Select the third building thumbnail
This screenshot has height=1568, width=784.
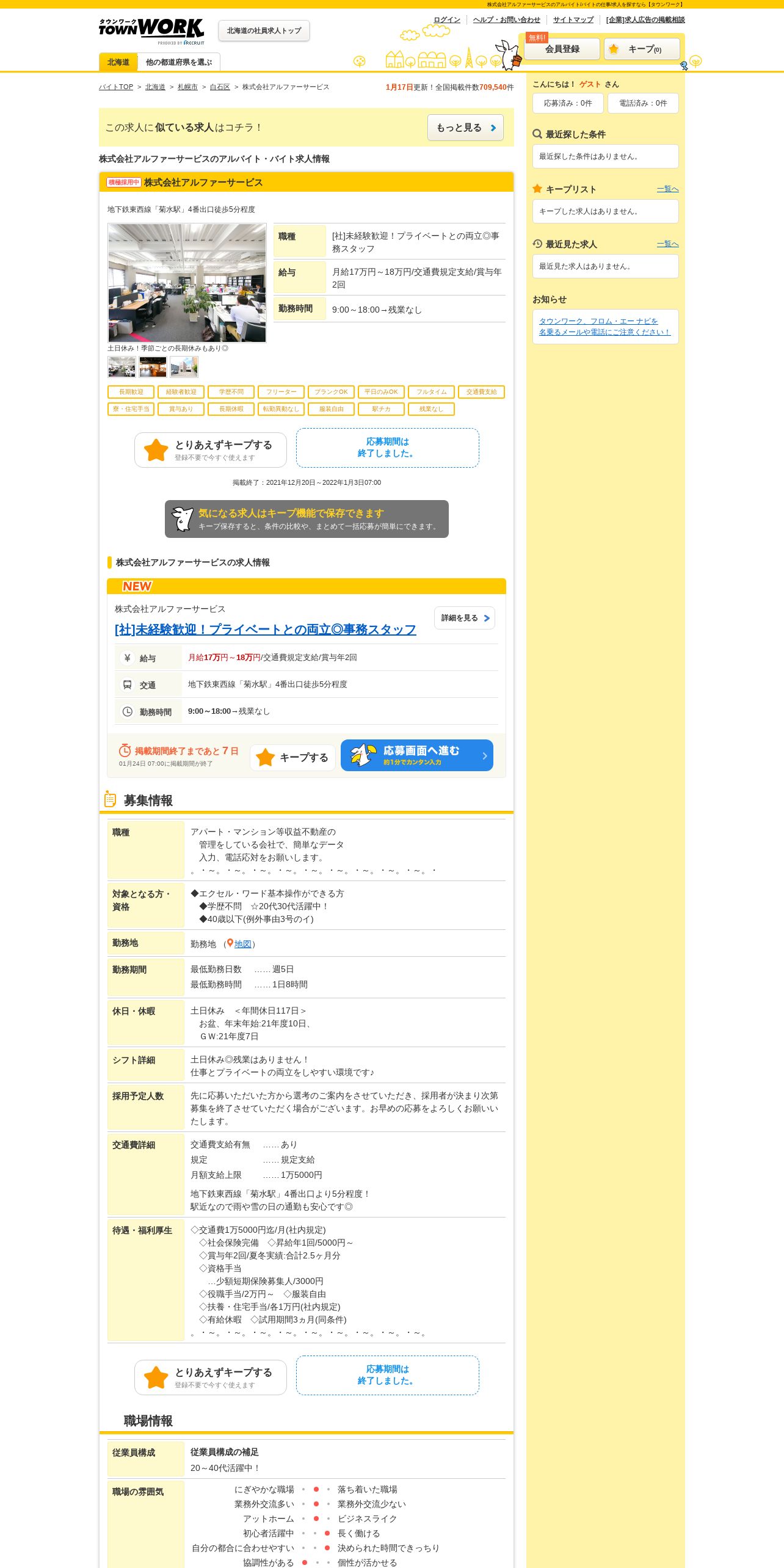tap(184, 367)
